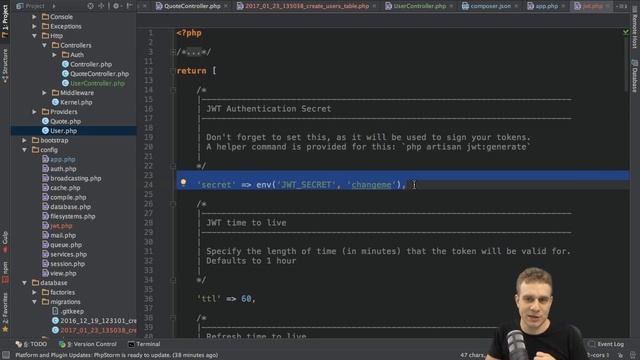Expand the Providers folder
640x360 pixels.
pyautogui.click(x=34, y=112)
